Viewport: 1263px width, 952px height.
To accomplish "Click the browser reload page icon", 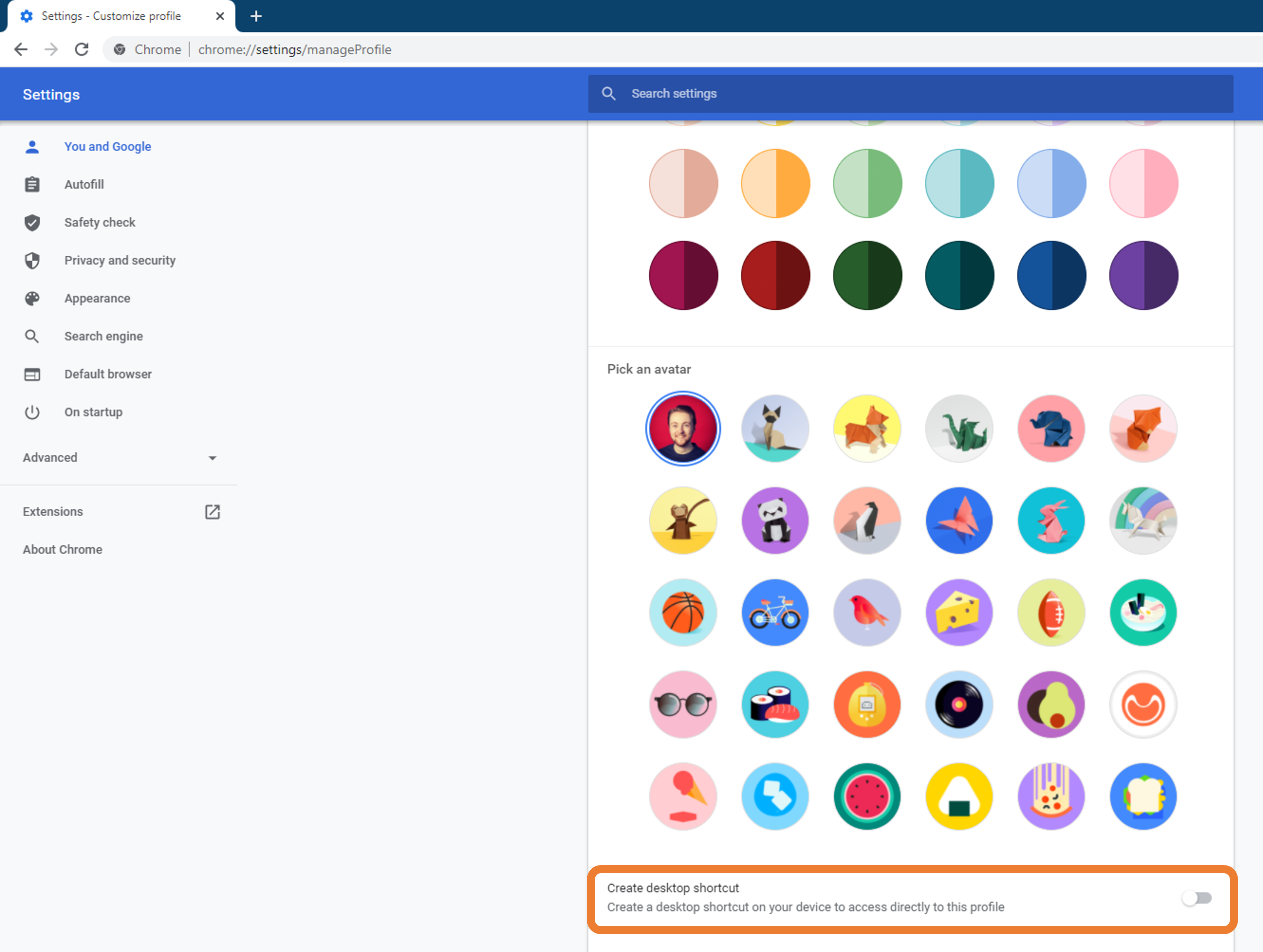I will click(x=82, y=50).
